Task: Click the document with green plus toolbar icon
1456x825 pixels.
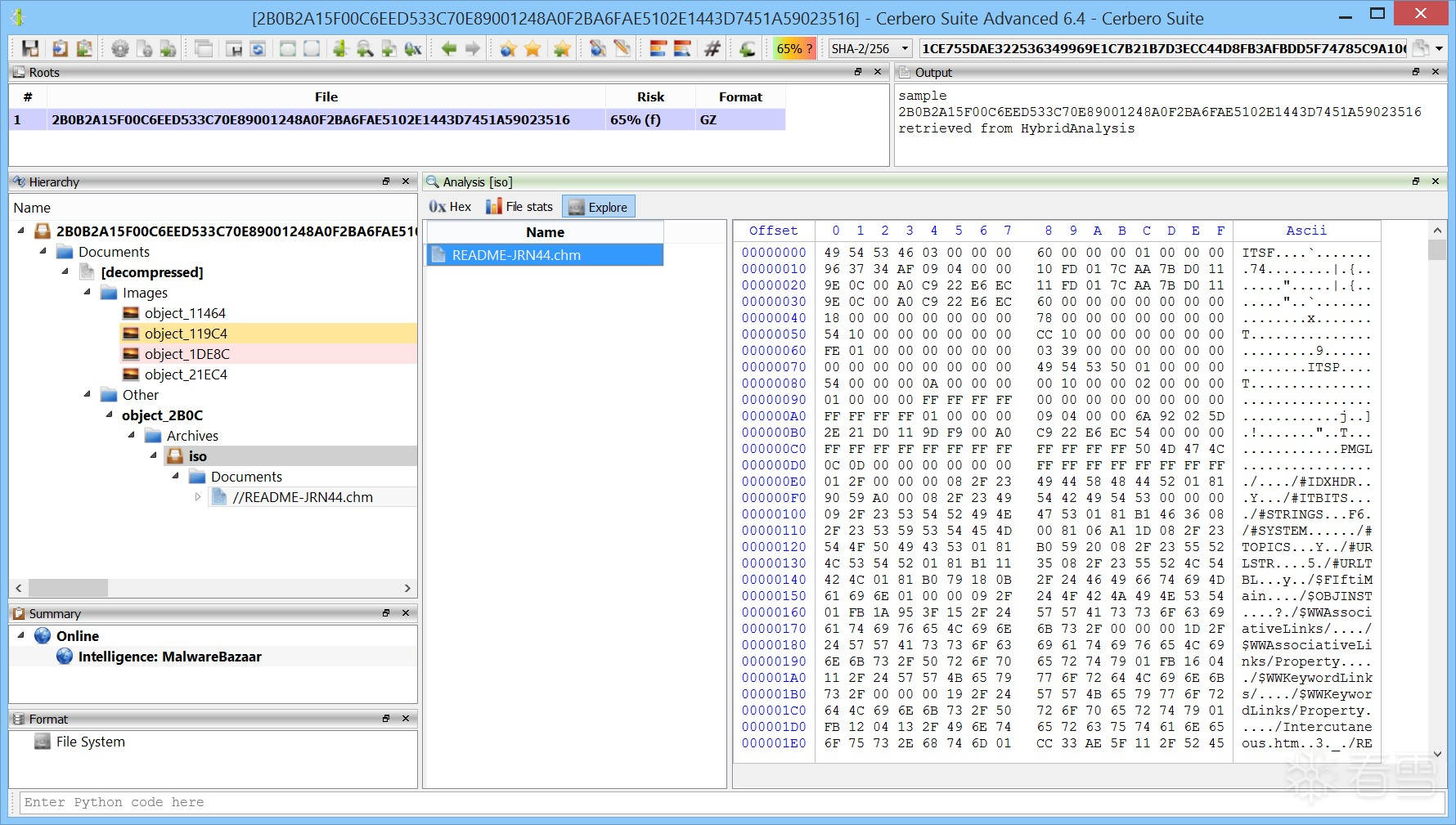Action: [168, 48]
